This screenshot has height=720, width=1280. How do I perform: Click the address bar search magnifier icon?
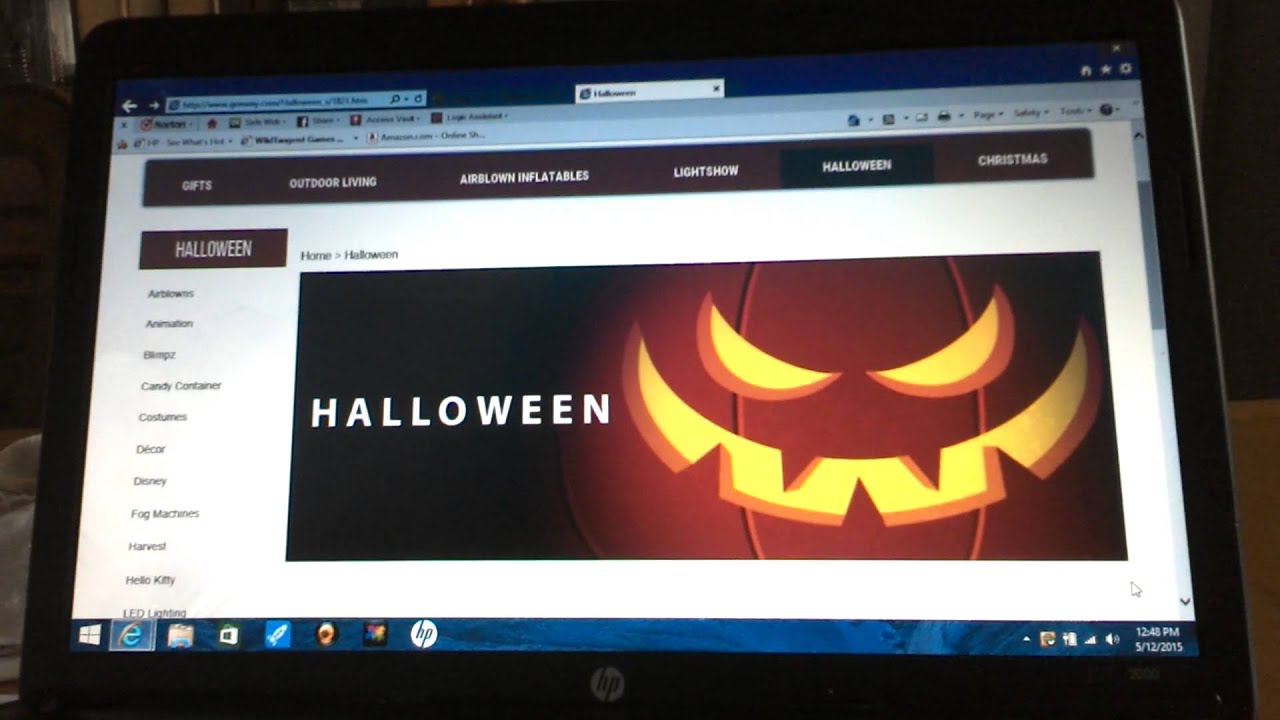pos(395,99)
